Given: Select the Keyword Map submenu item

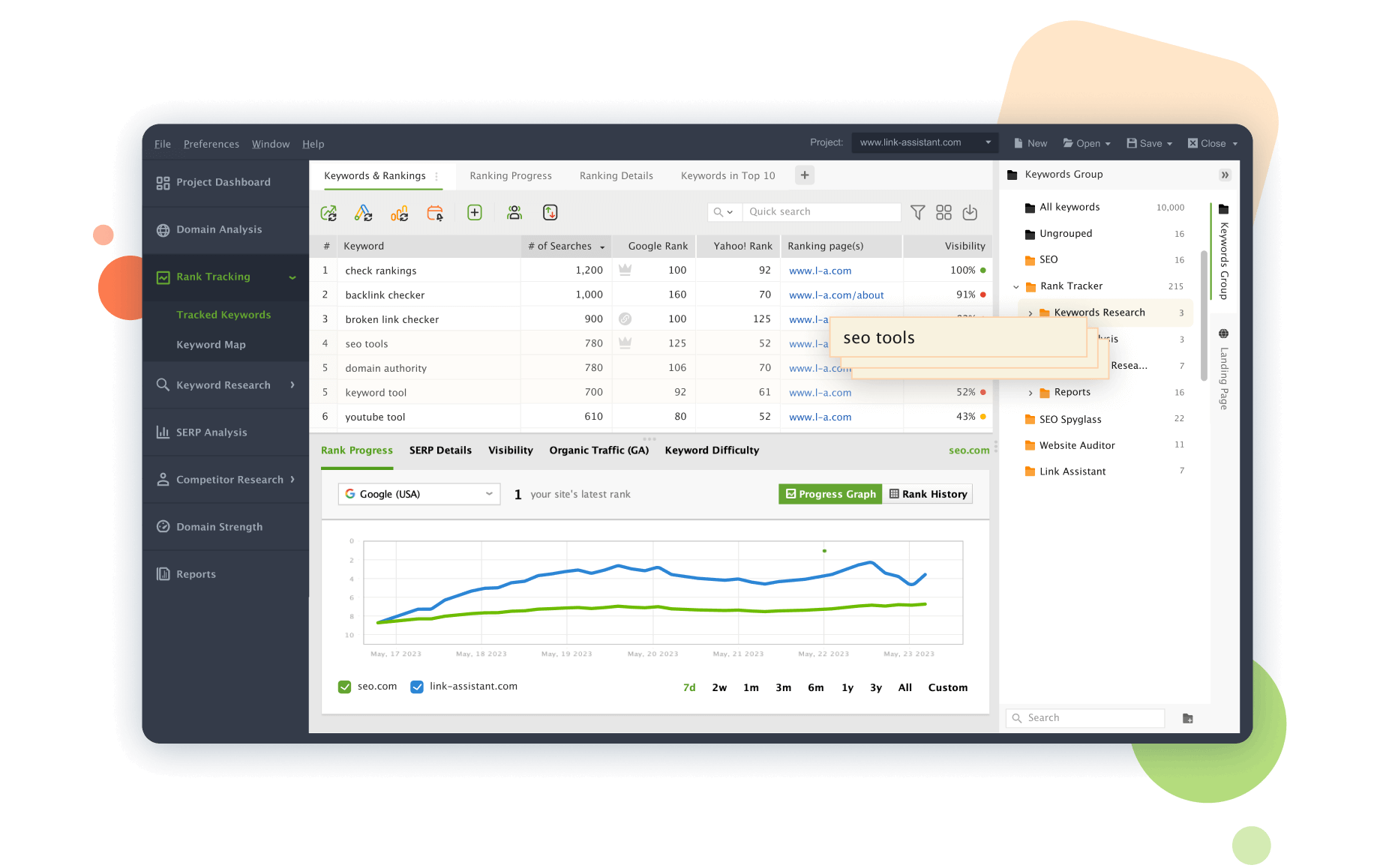Looking at the screenshot, I should [x=211, y=345].
